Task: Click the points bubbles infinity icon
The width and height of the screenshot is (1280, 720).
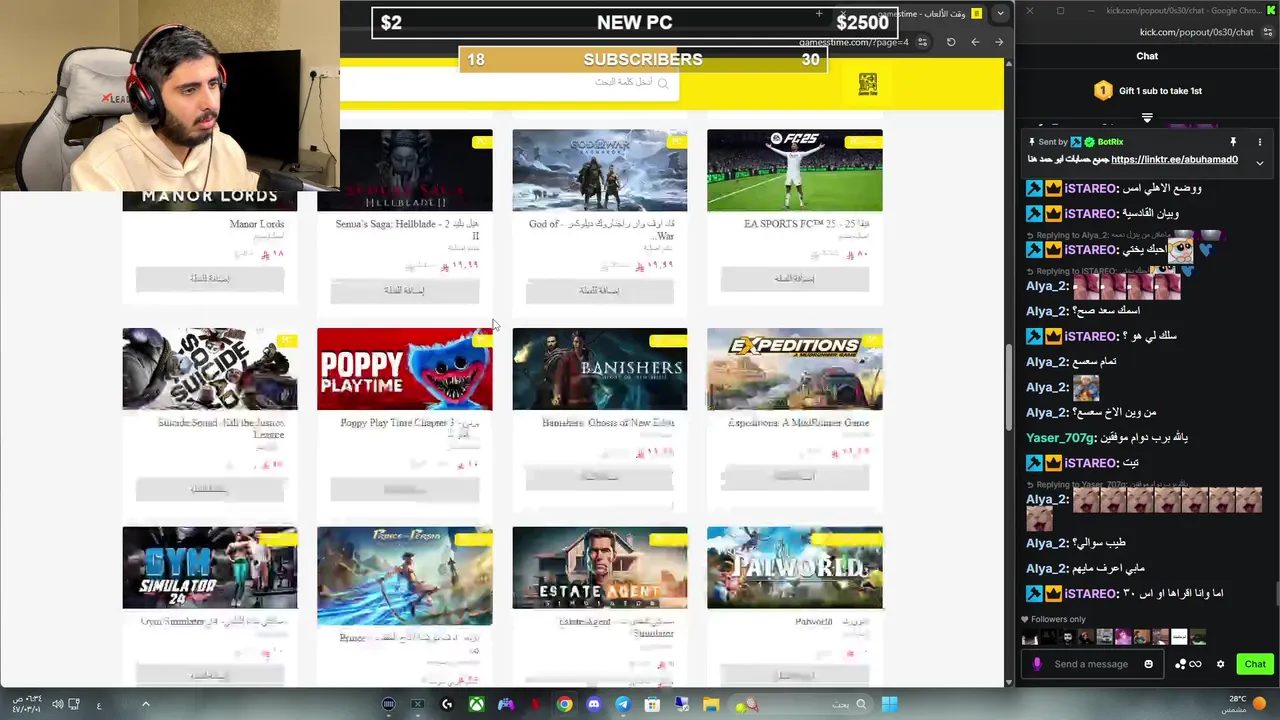Action: pyautogui.click(x=1188, y=664)
